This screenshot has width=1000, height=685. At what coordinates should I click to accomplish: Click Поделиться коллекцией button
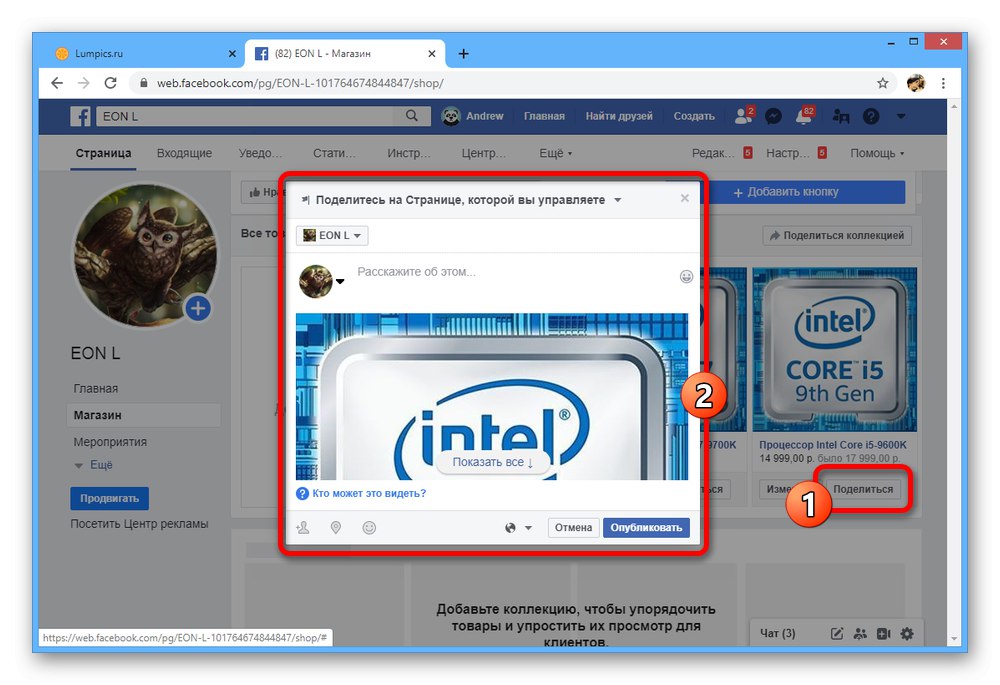pos(837,235)
